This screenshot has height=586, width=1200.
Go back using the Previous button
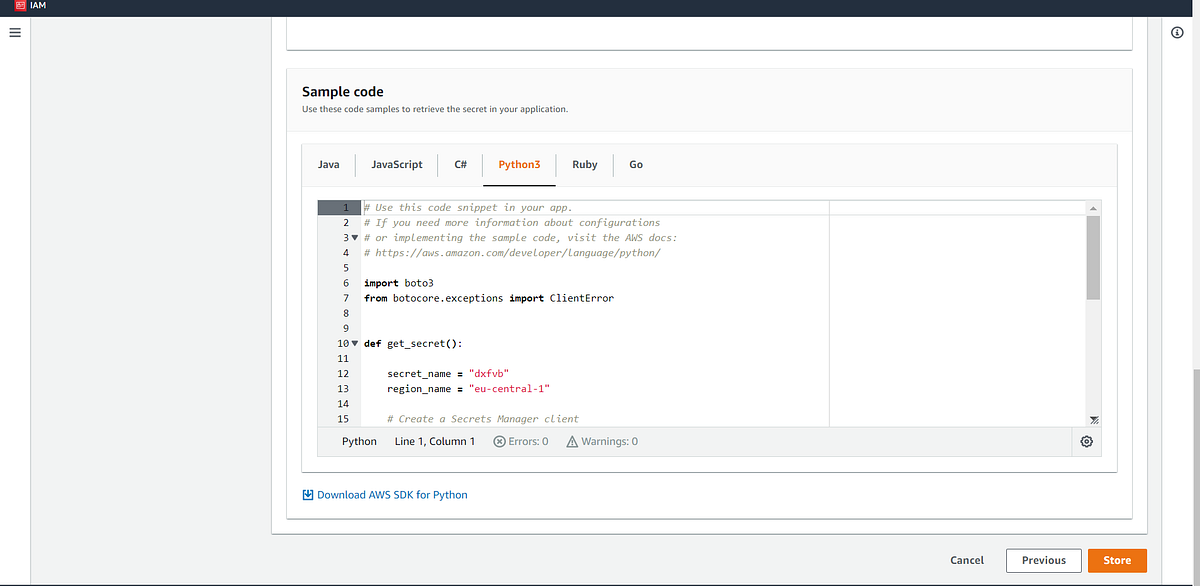pos(1043,560)
